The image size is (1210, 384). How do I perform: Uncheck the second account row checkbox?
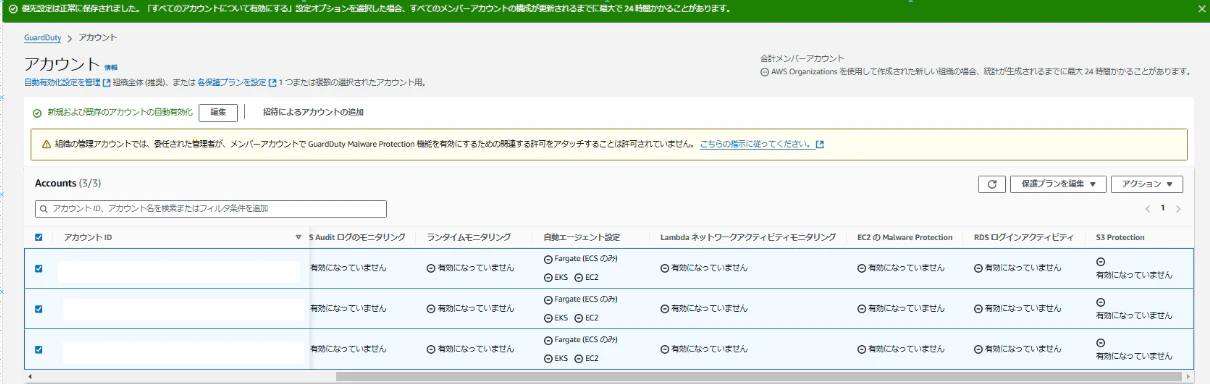[39, 309]
